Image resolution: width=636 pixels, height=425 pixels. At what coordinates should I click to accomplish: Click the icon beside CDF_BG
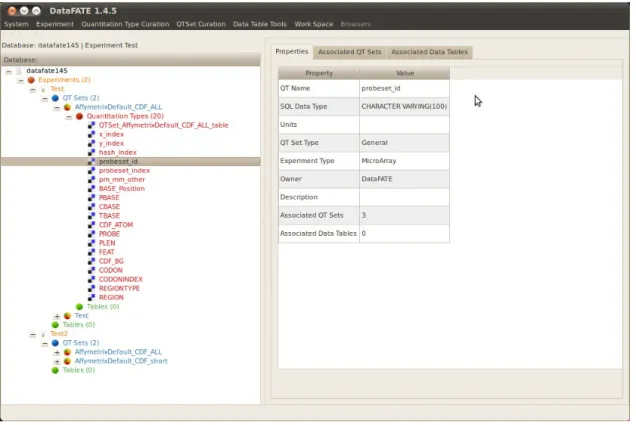(x=92, y=261)
